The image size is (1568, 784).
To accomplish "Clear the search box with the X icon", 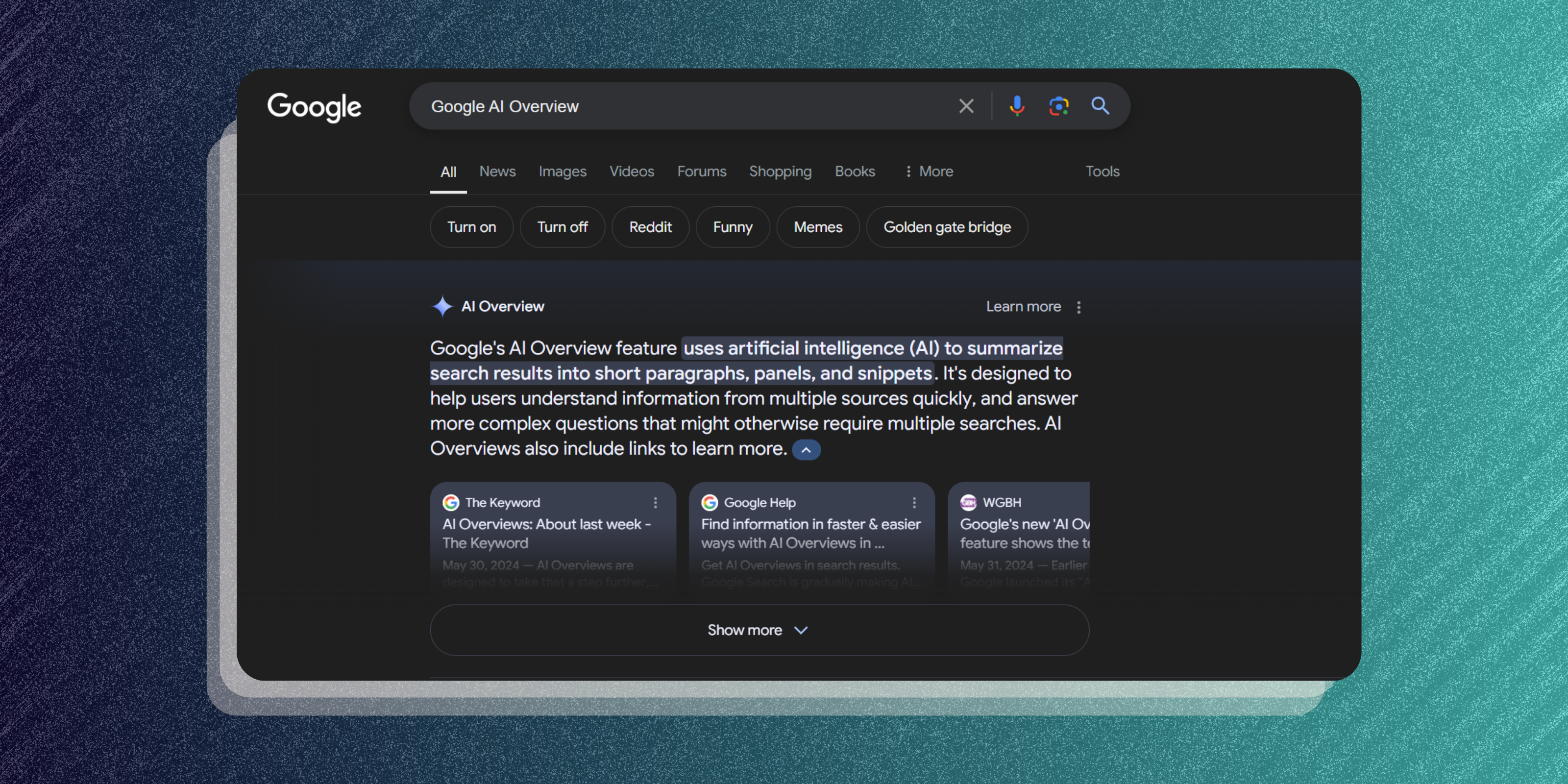I will (x=966, y=106).
